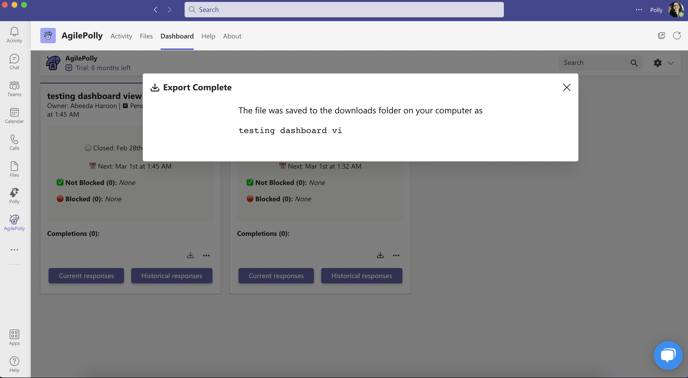The width and height of the screenshot is (688, 378).
Task: Close the Export Complete dialog
Action: coord(566,87)
